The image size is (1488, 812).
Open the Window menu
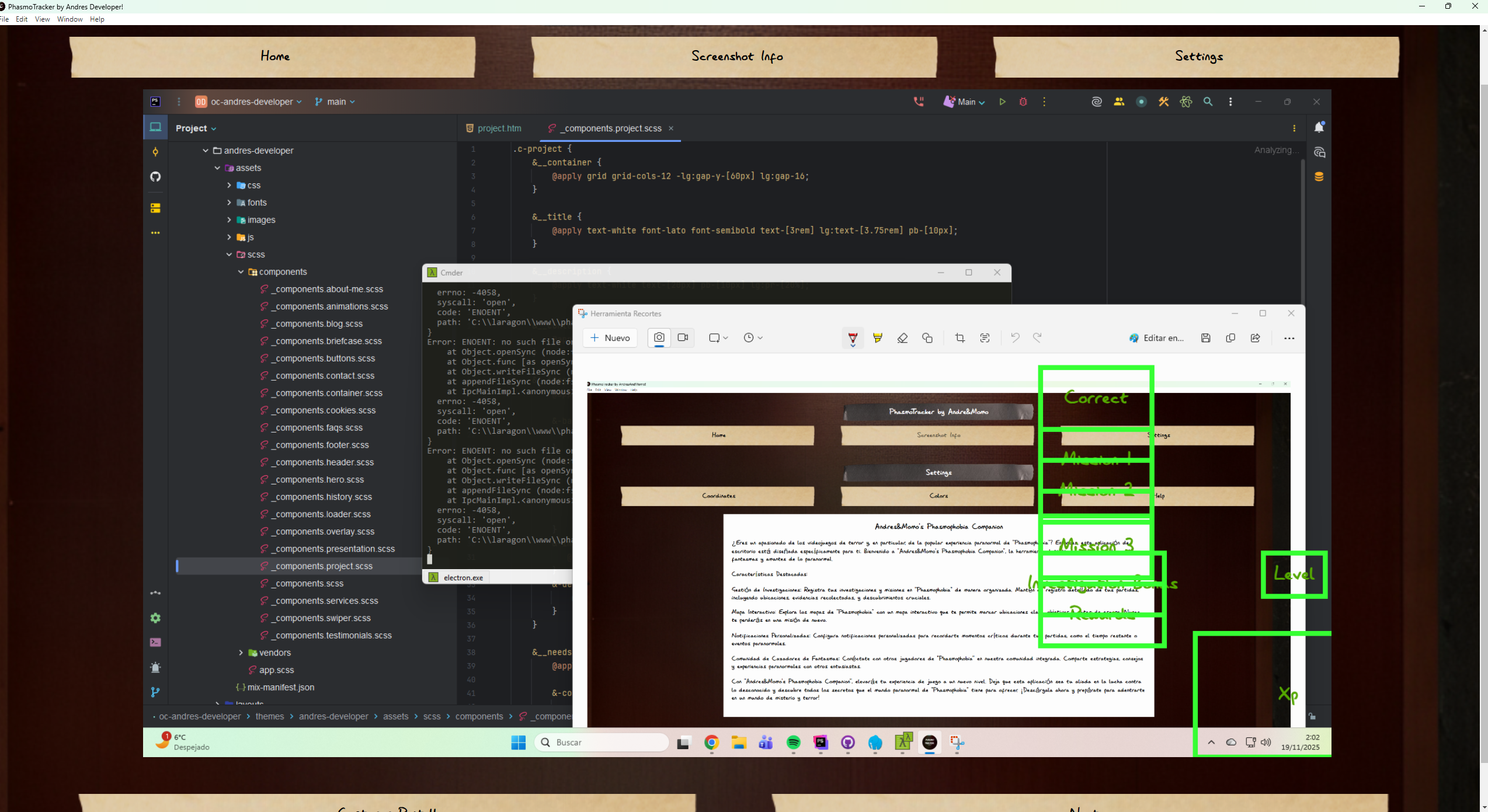point(69,19)
